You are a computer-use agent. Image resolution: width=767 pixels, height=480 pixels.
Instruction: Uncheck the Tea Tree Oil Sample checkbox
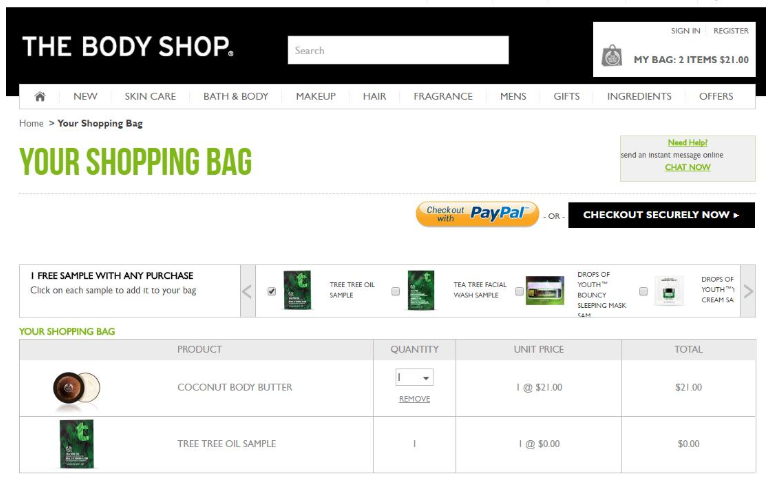pyautogui.click(x=272, y=291)
